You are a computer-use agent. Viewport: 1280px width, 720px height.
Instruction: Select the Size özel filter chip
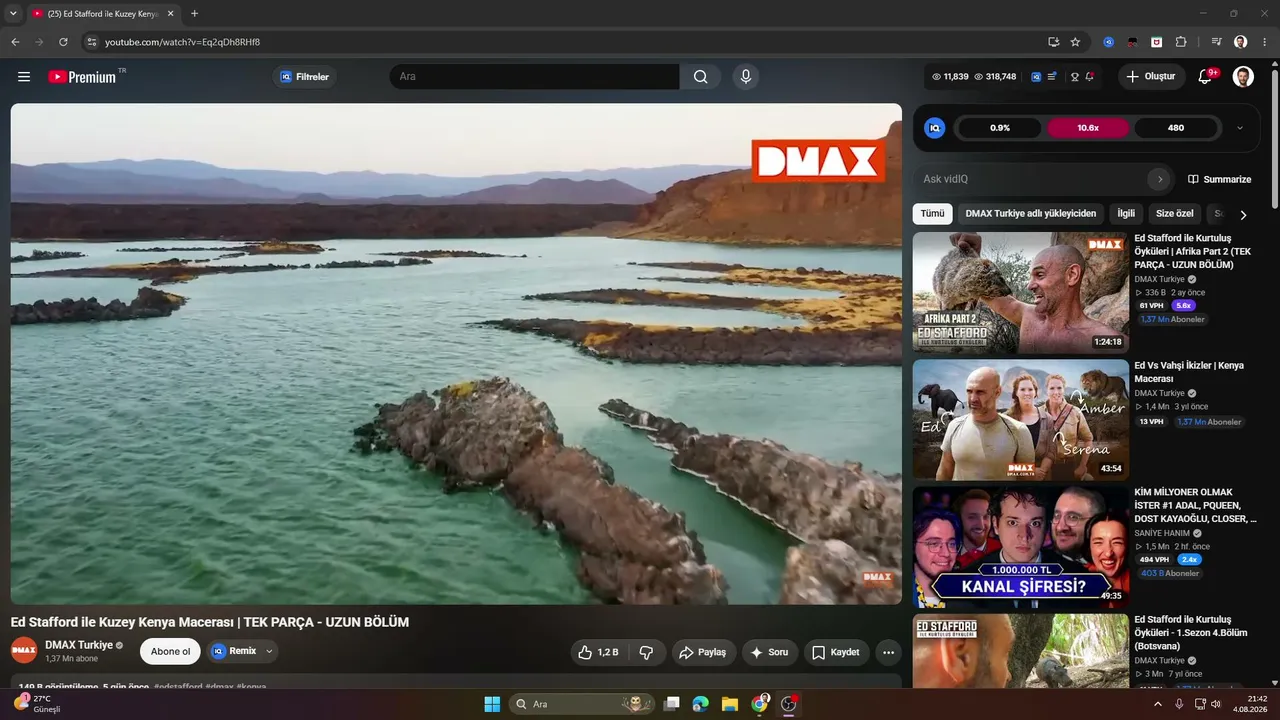click(1175, 213)
